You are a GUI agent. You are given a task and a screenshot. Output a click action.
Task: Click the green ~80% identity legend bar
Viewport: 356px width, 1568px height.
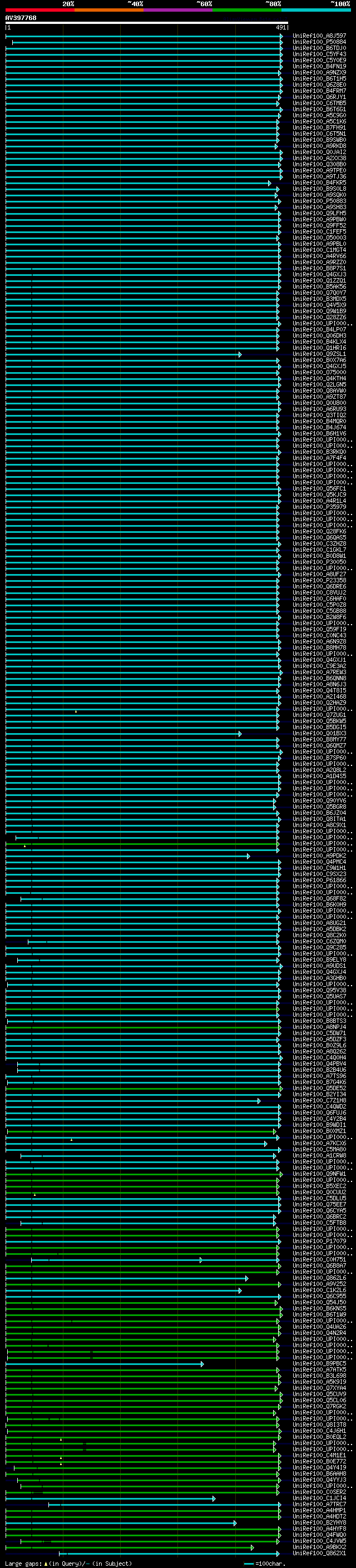coord(247,11)
